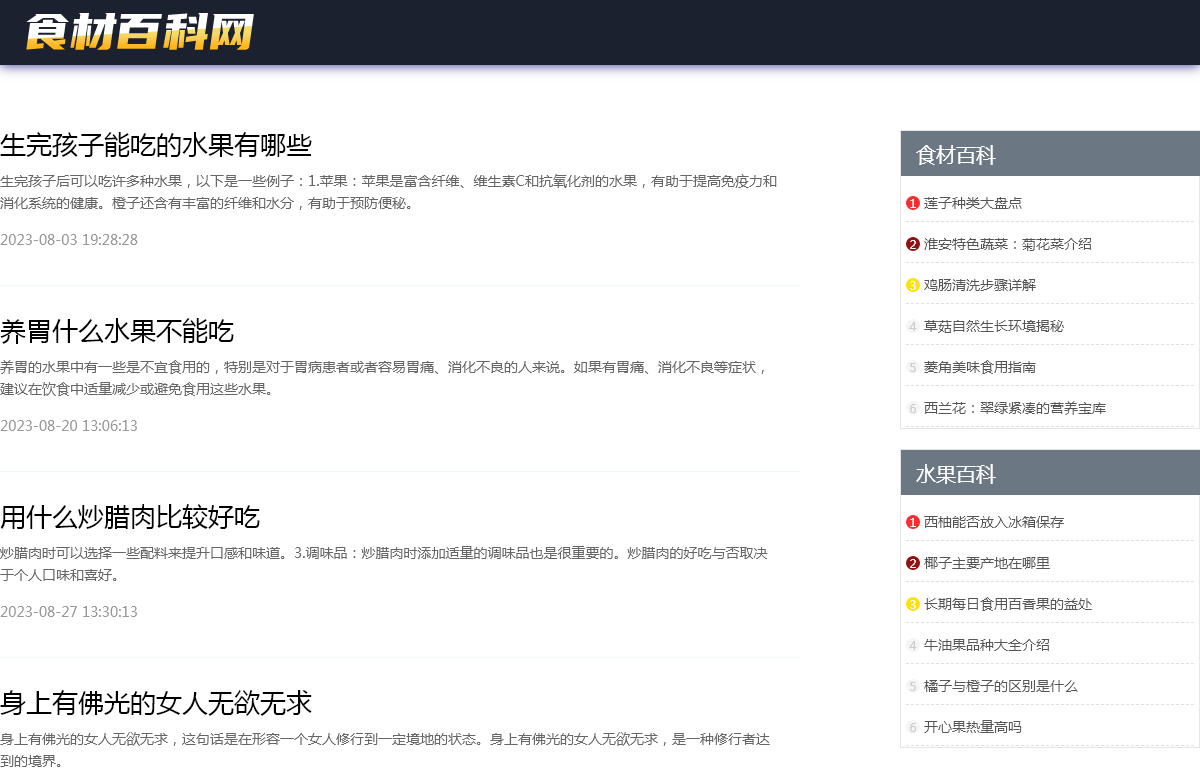Image resolution: width=1200 pixels, height=768 pixels.
Task: Open article 身上有佛光的女人无欲无求
Action: [x=156, y=704]
